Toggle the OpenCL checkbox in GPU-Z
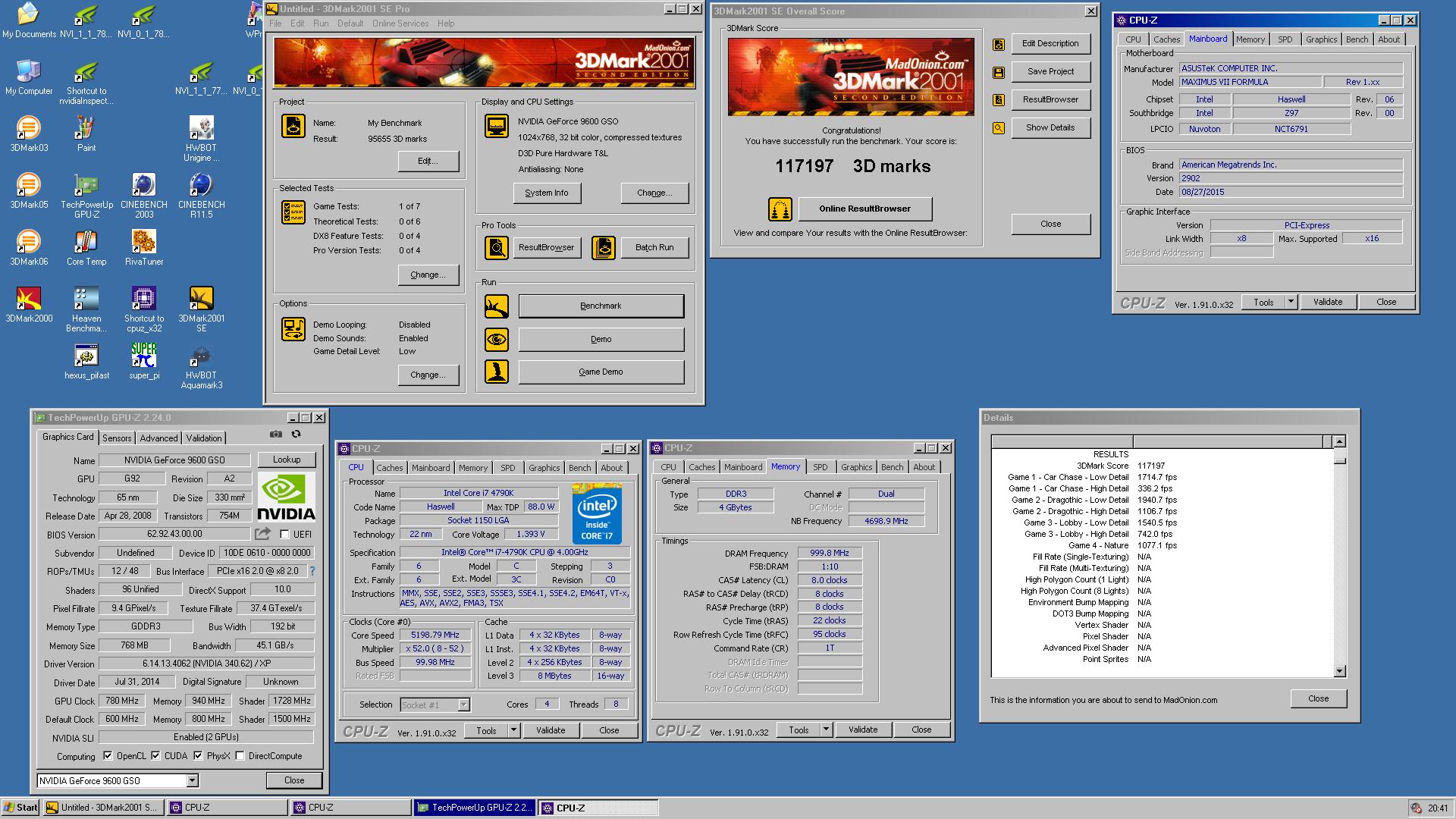 pos(108,756)
